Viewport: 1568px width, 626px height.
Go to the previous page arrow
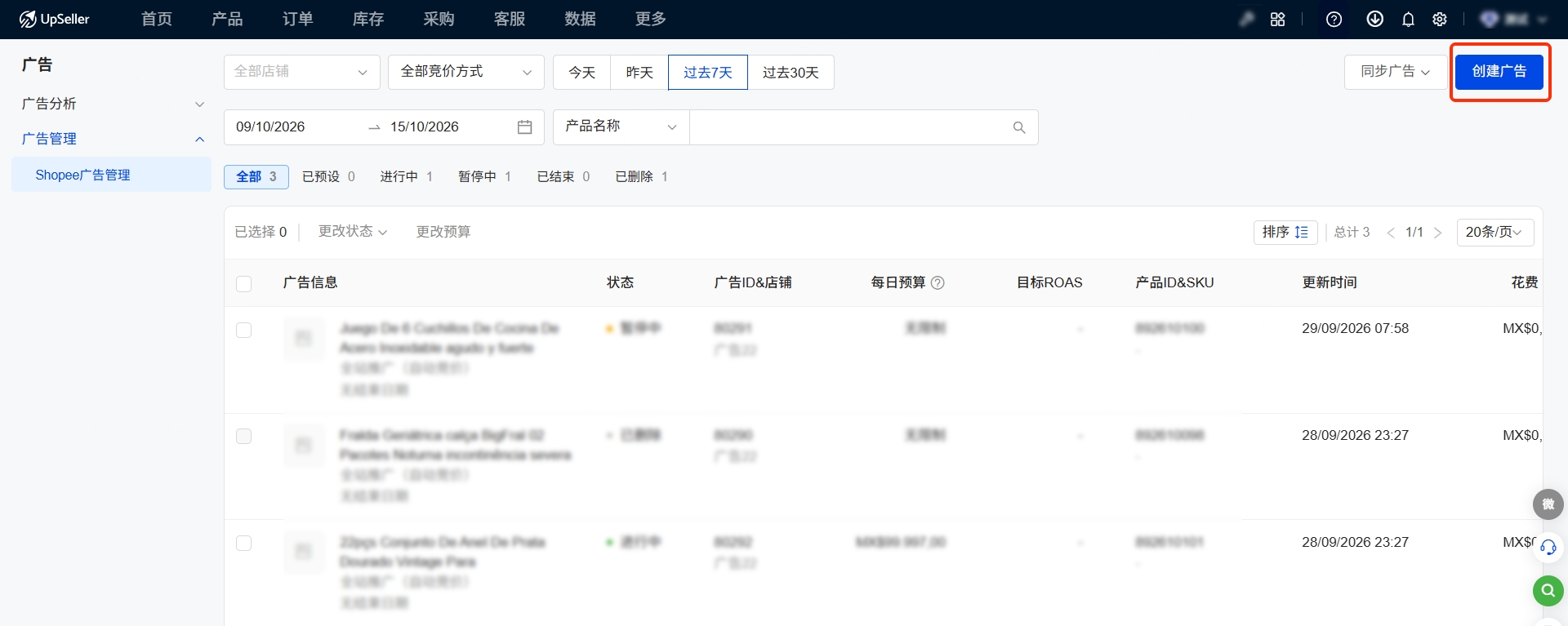1391,233
